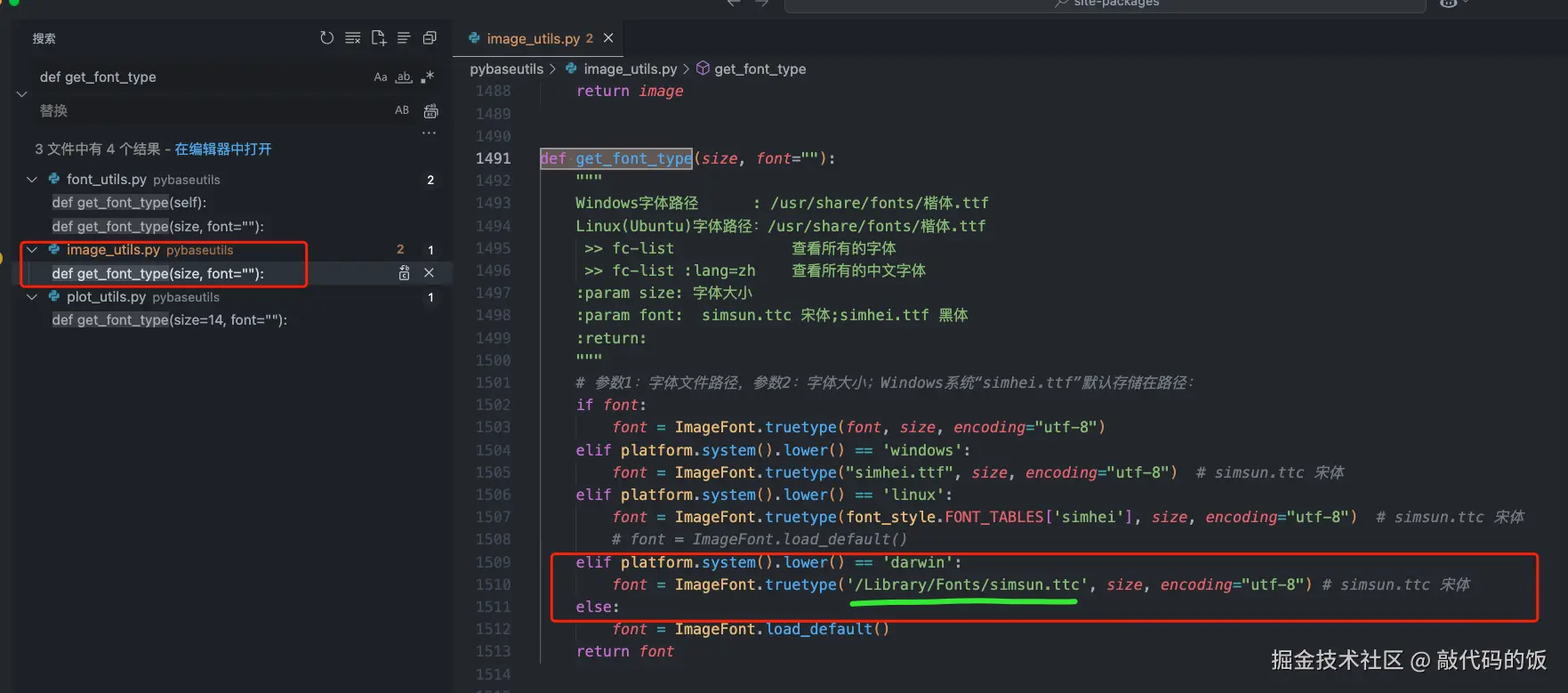Click '>> fc-list :lang=zh' docstring text
The width and height of the screenshot is (1568, 693).
pos(670,270)
